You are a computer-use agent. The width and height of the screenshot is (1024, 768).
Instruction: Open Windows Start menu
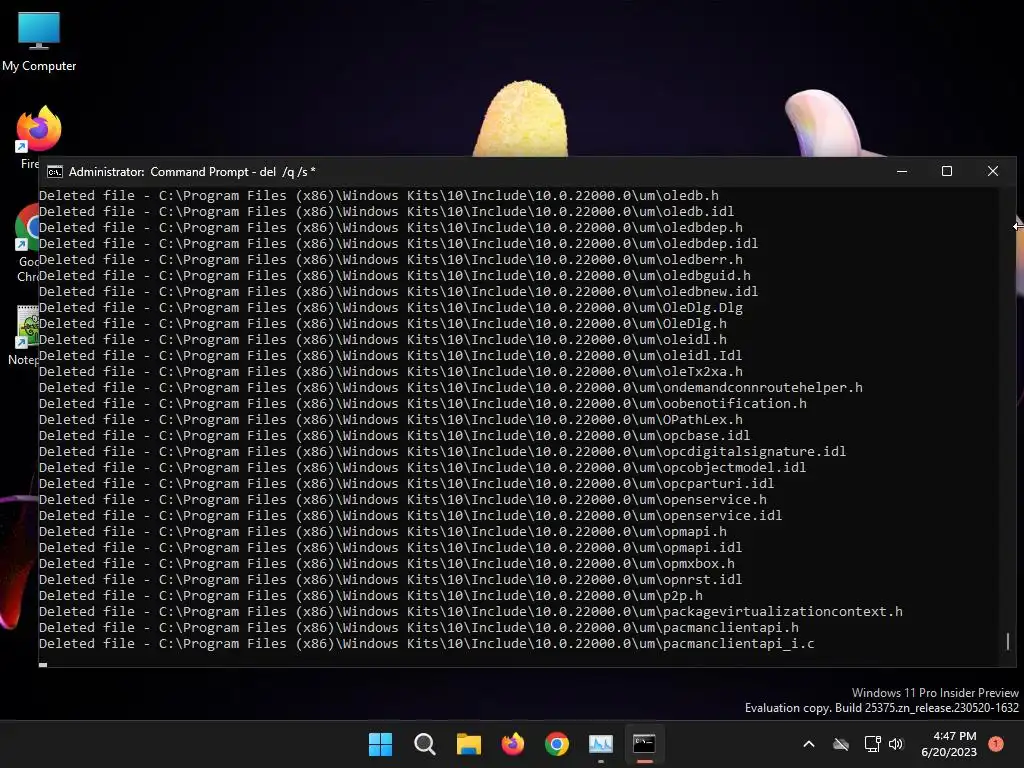click(x=380, y=744)
